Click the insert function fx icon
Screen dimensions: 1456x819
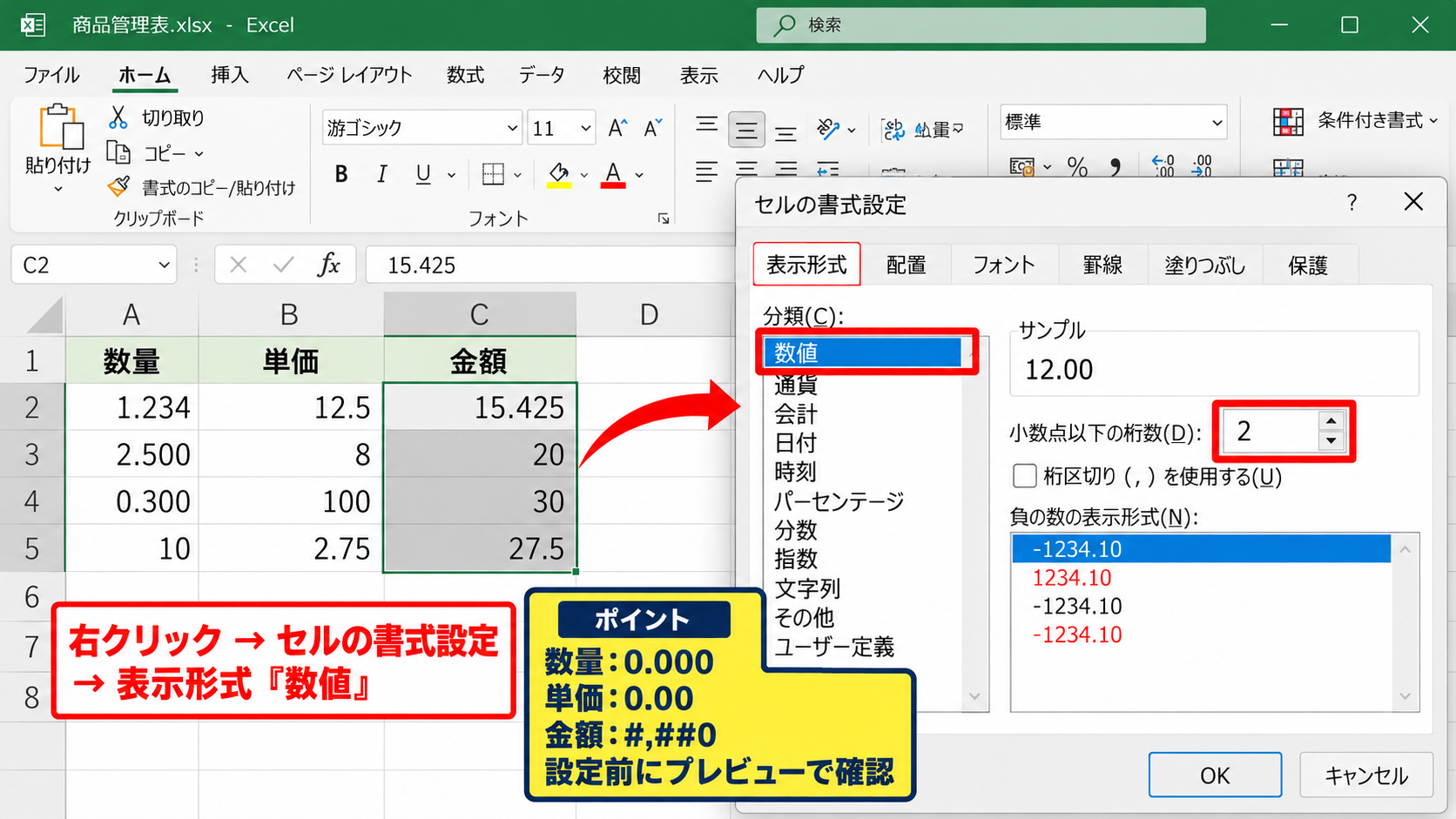pos(328,265)
